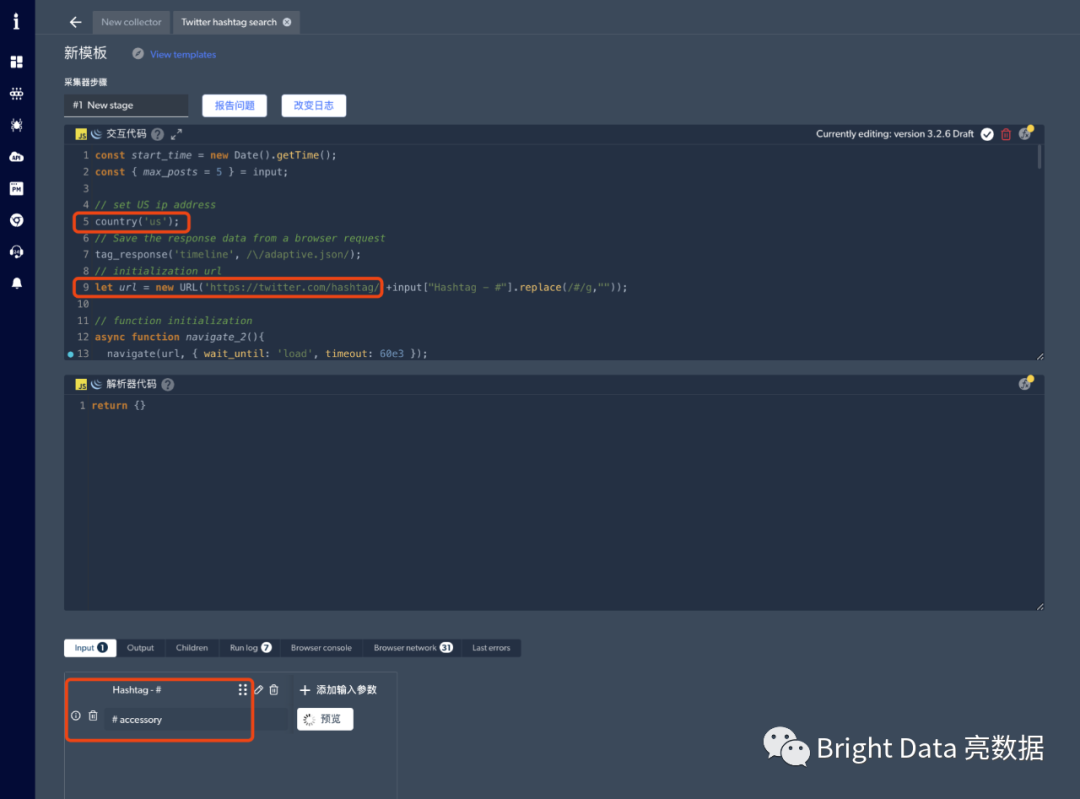The width and height of the screenshot is (1080, 799).
Task: Go back using the left arrow
Action: 75,22
